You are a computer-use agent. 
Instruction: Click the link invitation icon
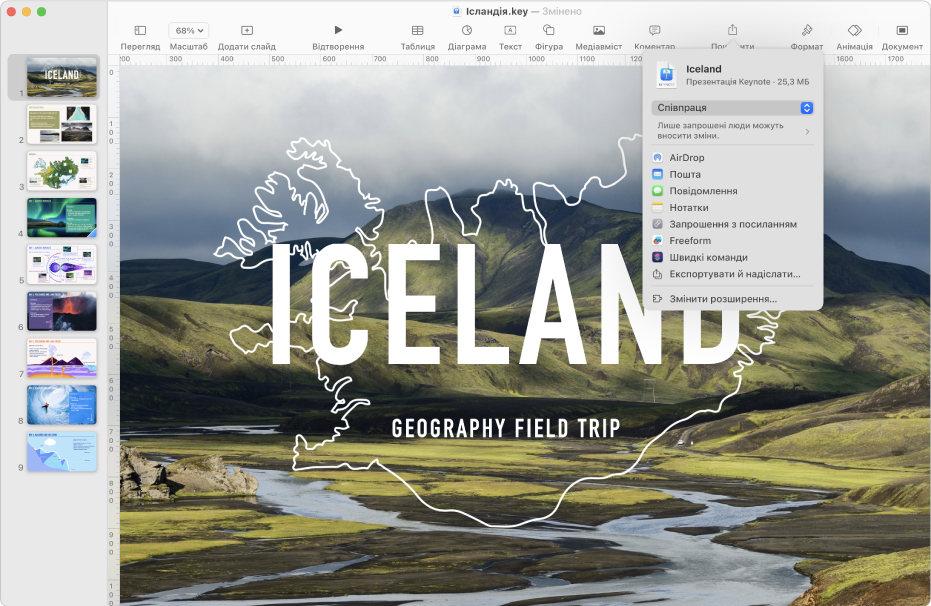(x=657, y=224)
